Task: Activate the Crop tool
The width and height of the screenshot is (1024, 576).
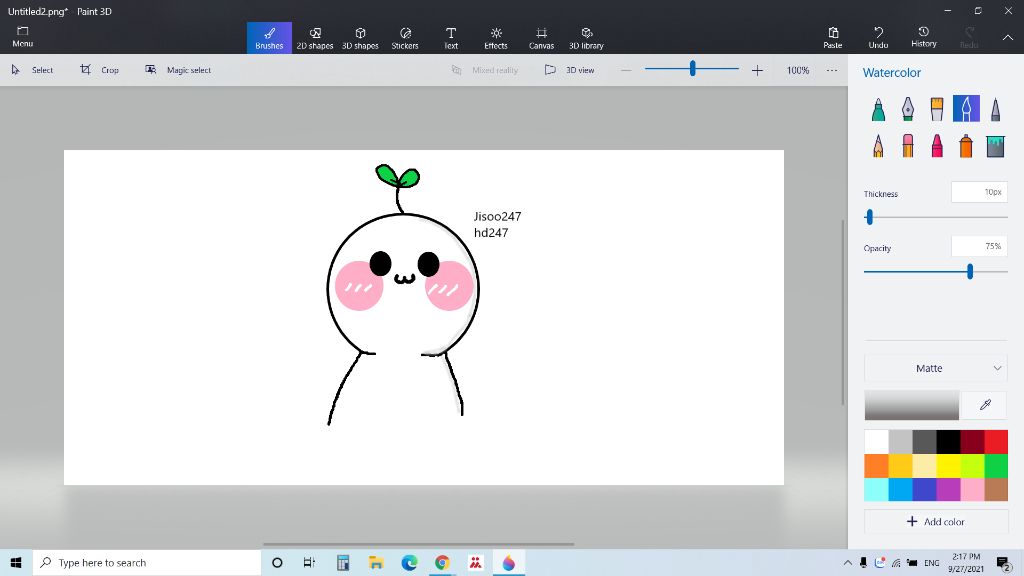Action: point(99,70)
